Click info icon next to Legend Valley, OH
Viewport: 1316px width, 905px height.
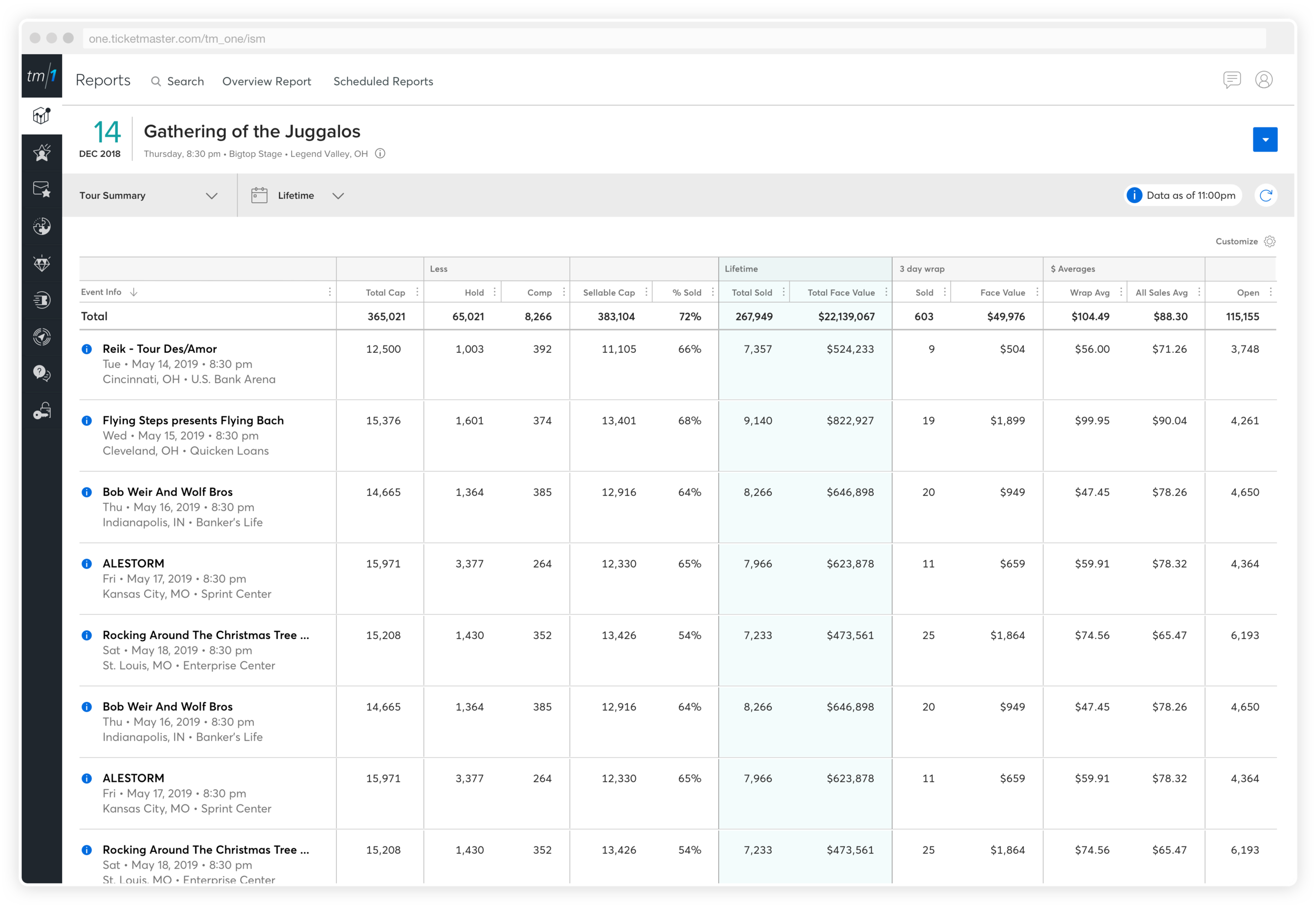click(381, 154)
